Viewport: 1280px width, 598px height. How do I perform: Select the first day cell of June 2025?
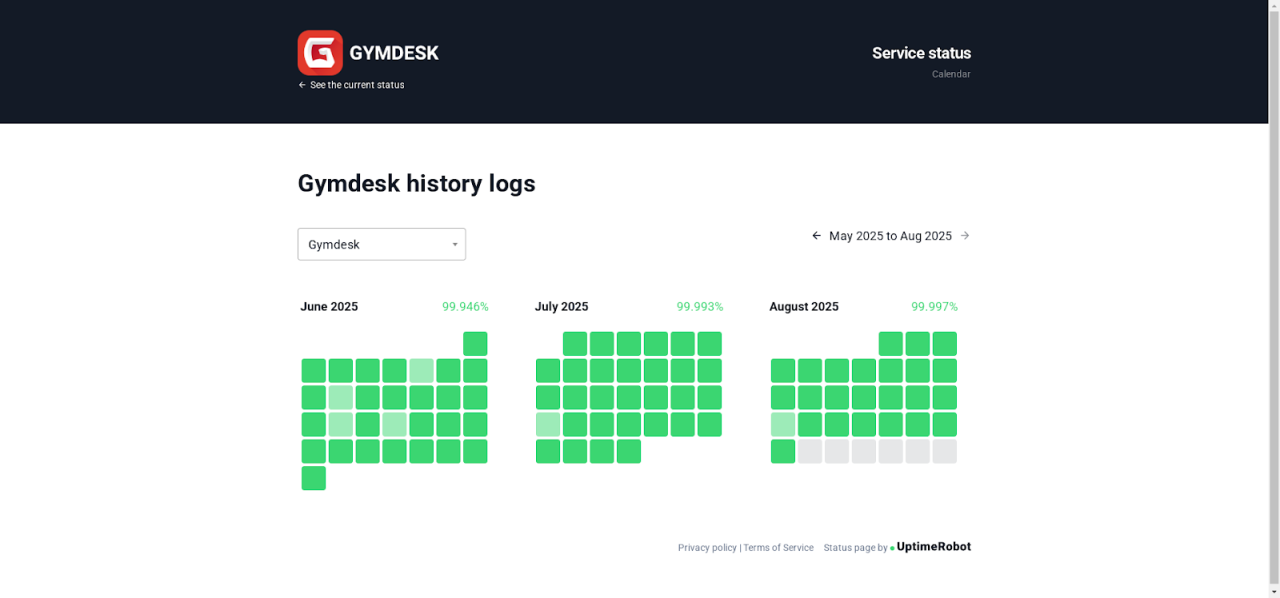[x=475, y=344]
